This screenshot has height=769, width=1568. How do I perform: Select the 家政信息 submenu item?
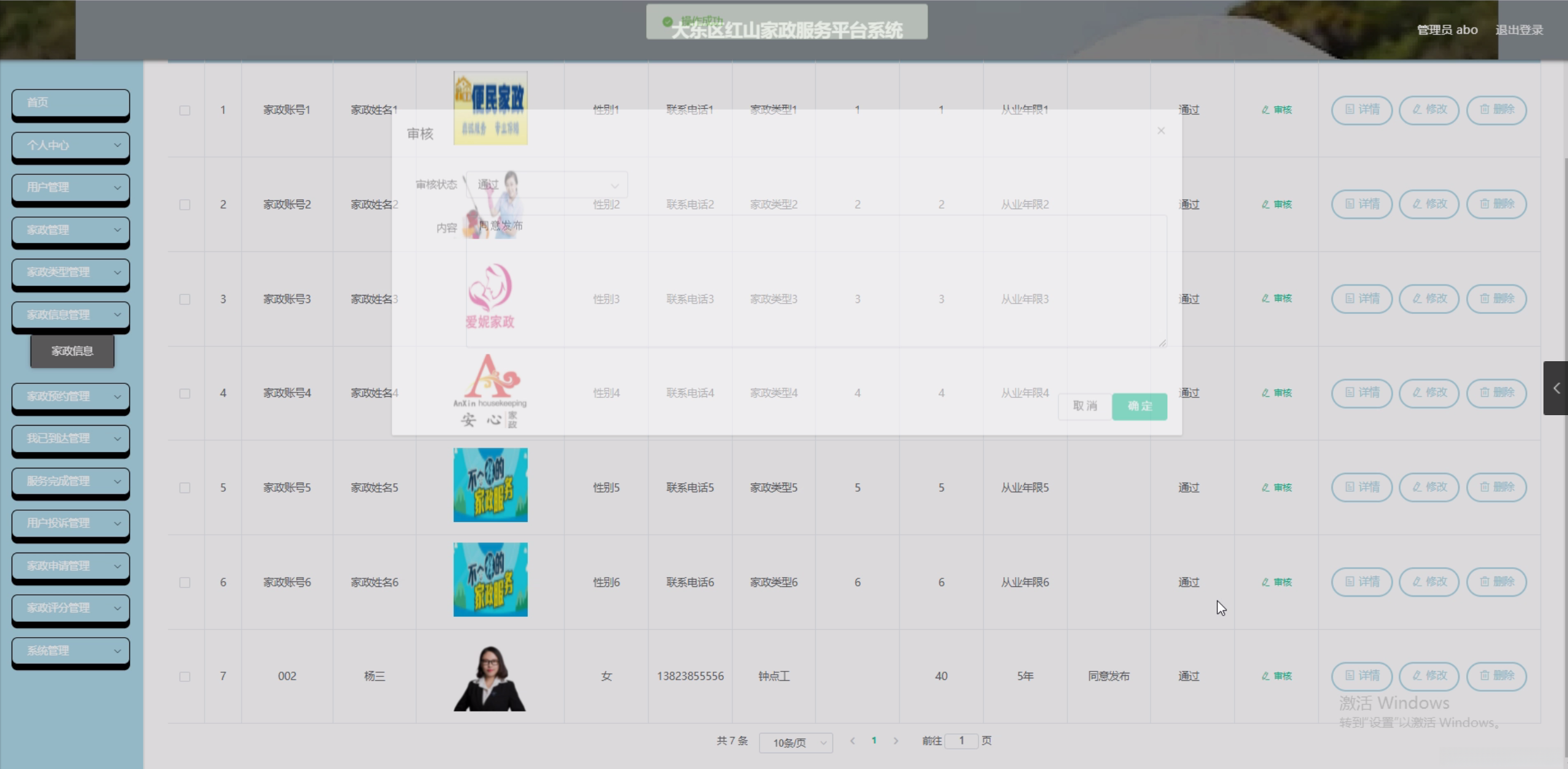point(72,351)
